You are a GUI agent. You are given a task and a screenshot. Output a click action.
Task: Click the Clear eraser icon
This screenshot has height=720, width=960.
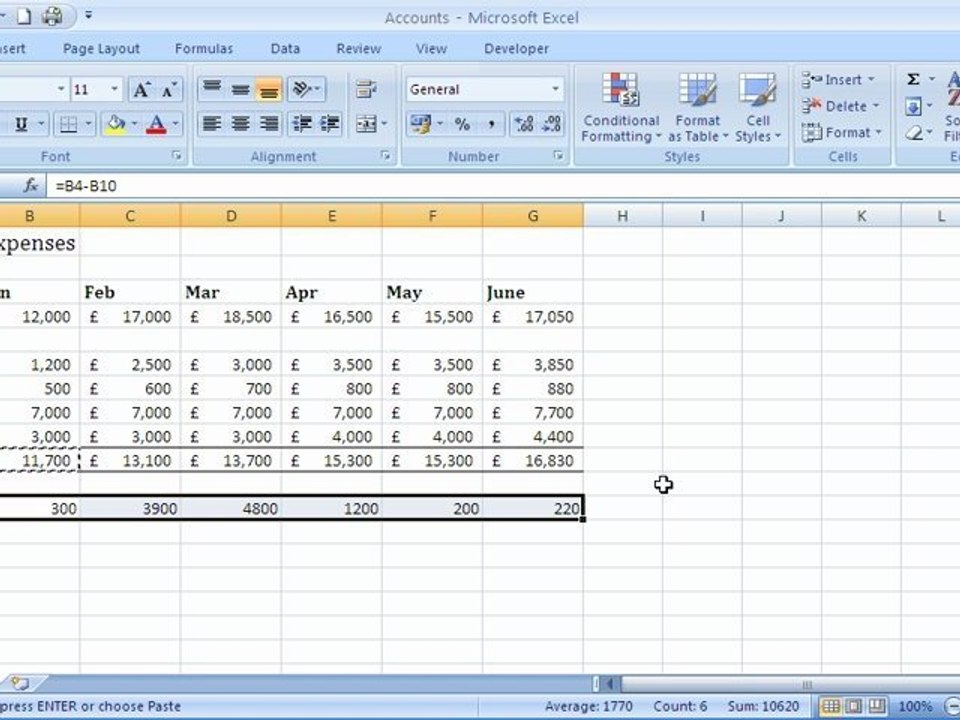(913, 133)
